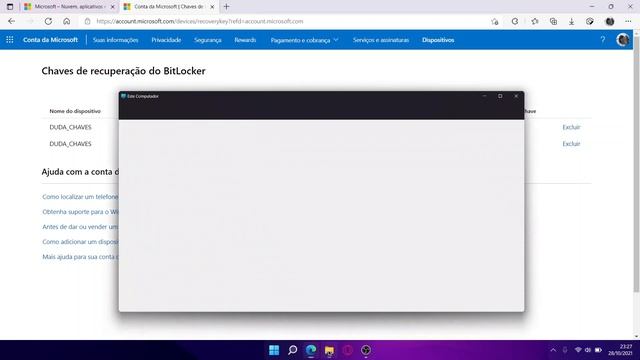The height and width of the screenshot is (360, 640).
Task: Open File Explorer from taskbar
Action: (329, 350)
